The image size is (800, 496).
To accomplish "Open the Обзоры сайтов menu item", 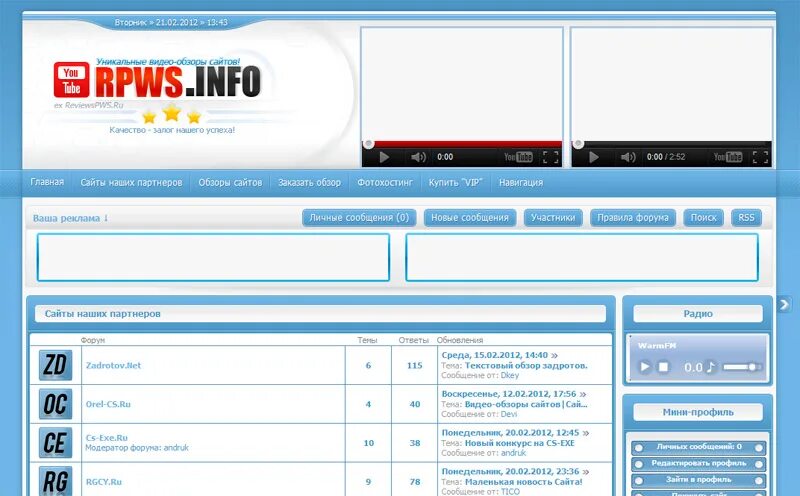I will coord(230,183).
